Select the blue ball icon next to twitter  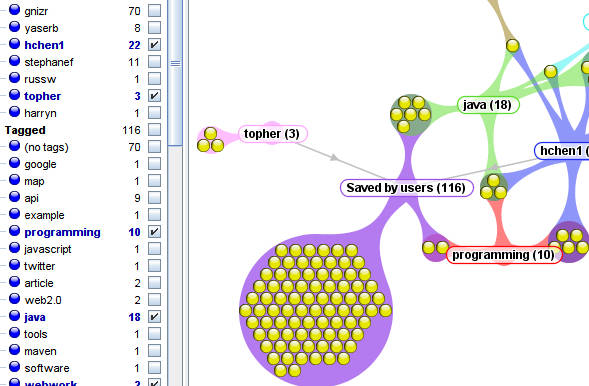click(14, 265)
